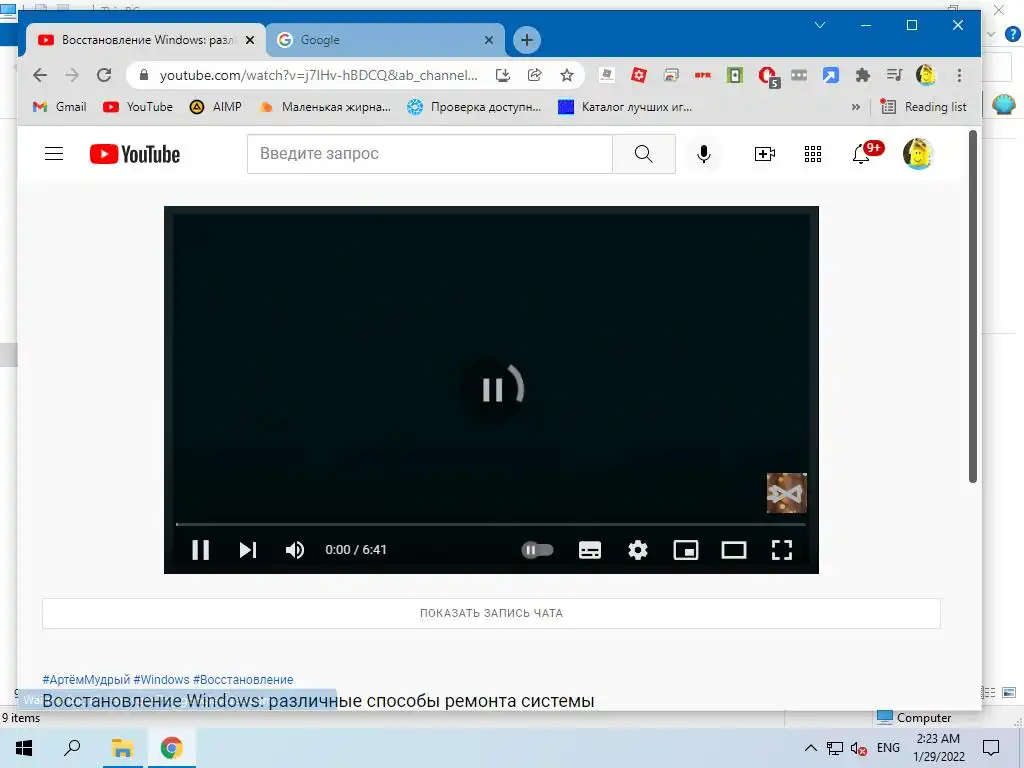
Task: Open File Explorer from the taskbar
Action: [122, 748]
